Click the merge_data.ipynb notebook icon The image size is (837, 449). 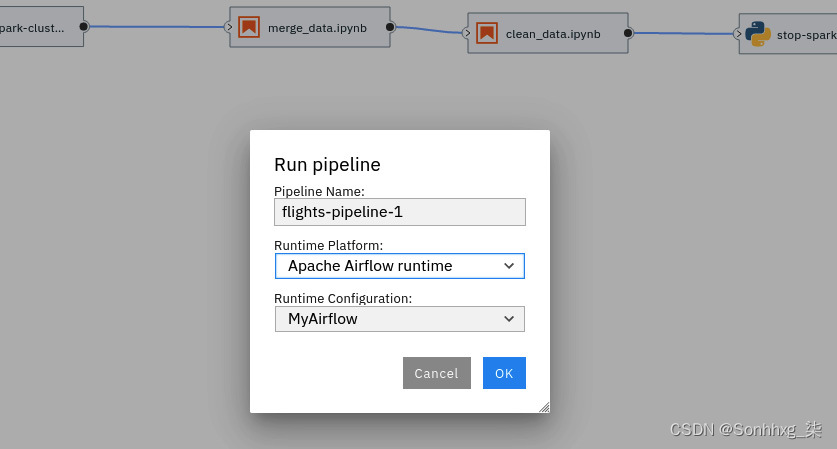pos(249,27)
